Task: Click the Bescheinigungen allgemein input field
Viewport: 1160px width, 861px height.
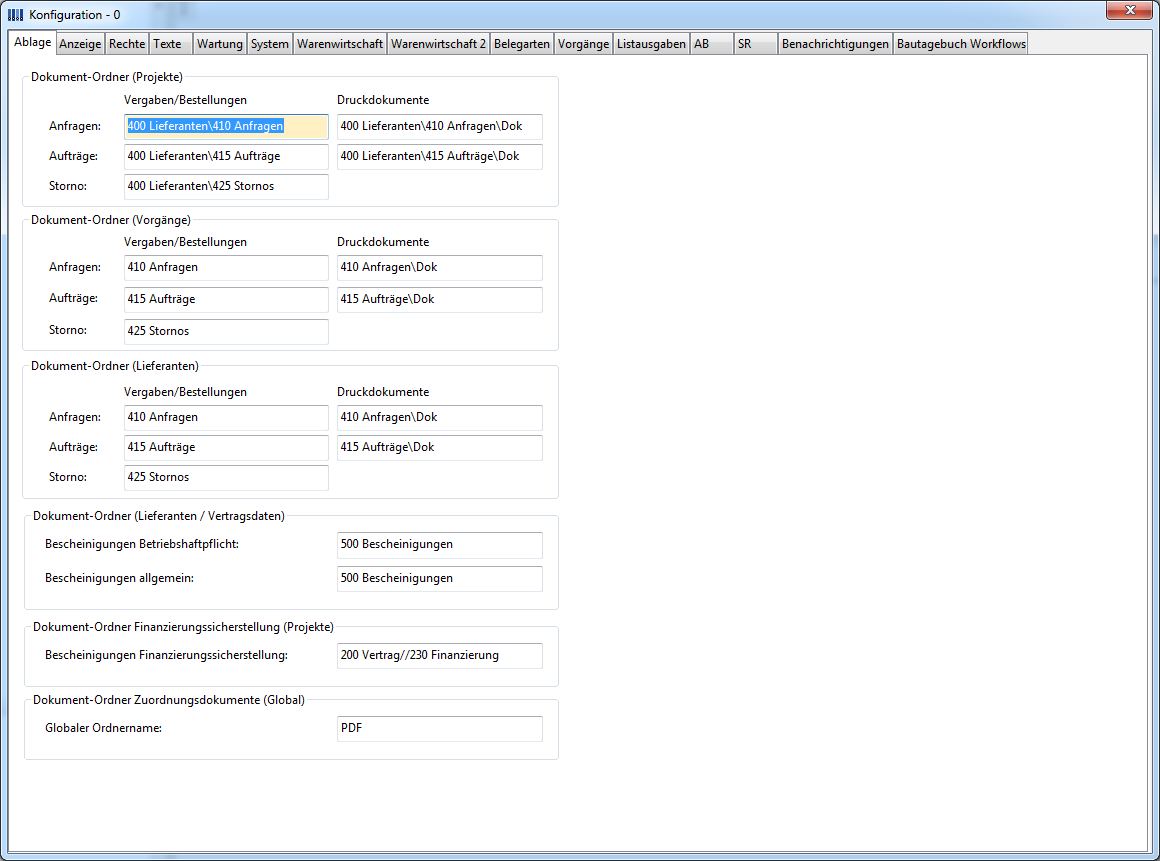Action: coord(439,578)
